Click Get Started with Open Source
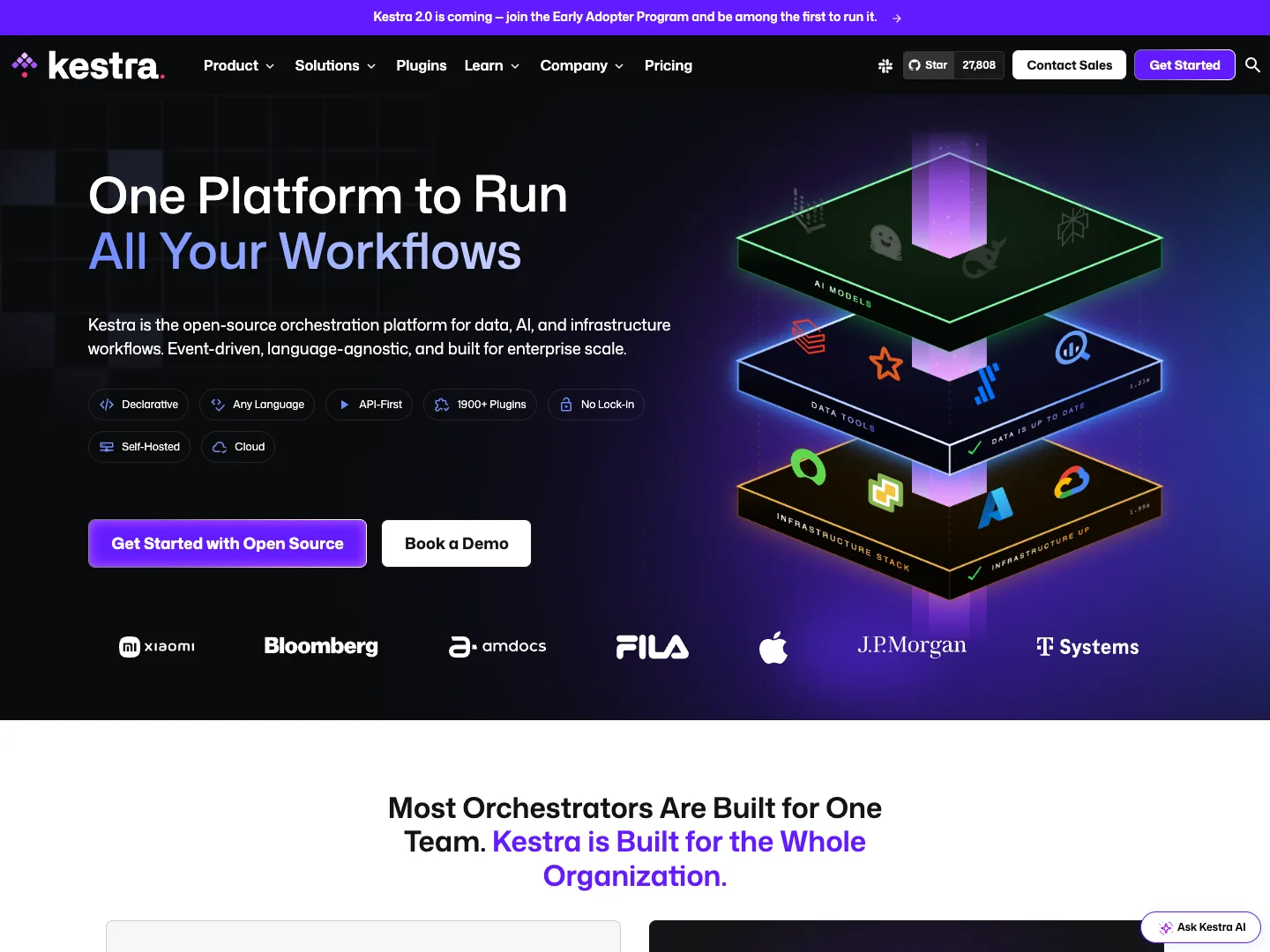Viewport: 1270px width, 952px height. tap(228, 543)
